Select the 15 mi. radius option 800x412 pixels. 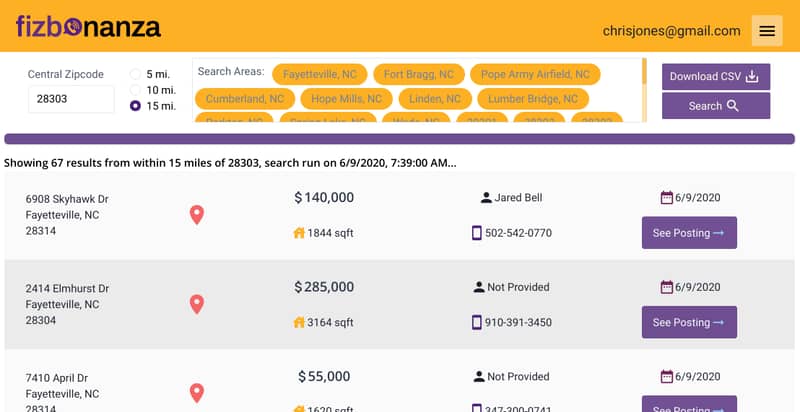[135, 106]
